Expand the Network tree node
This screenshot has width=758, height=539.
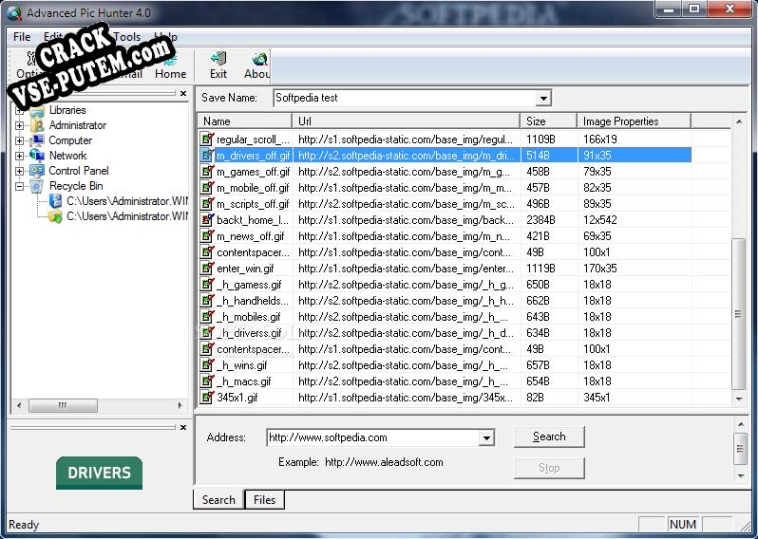point(19,156)
